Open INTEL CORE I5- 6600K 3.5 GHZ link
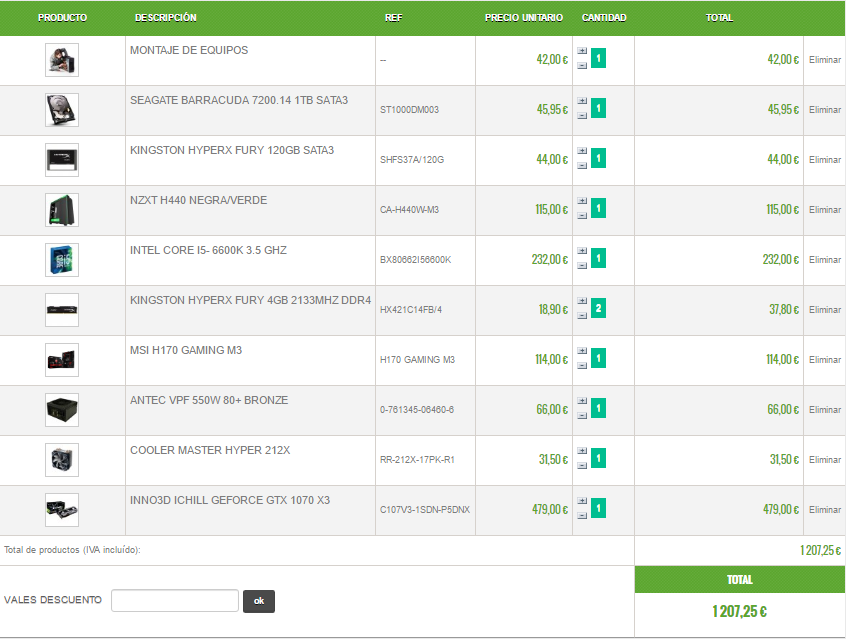 pos(208,250)
